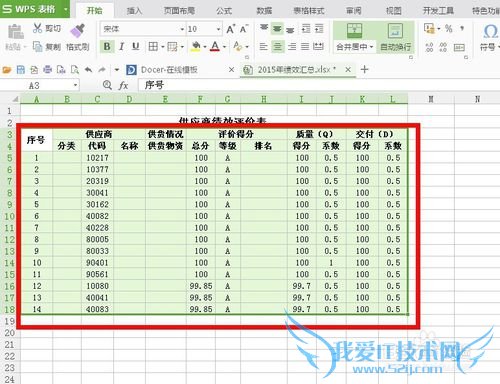The image size is (500, 384).
Task: Decrease the cell indent
Action: pyautogui.click(x=306, y=29)
